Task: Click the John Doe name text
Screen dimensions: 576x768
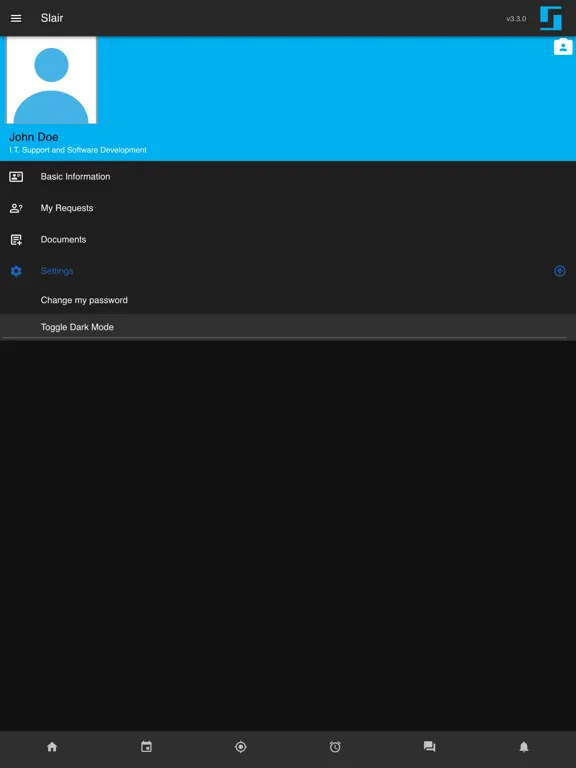Action: pyautogui.click(x=34, y=137)
